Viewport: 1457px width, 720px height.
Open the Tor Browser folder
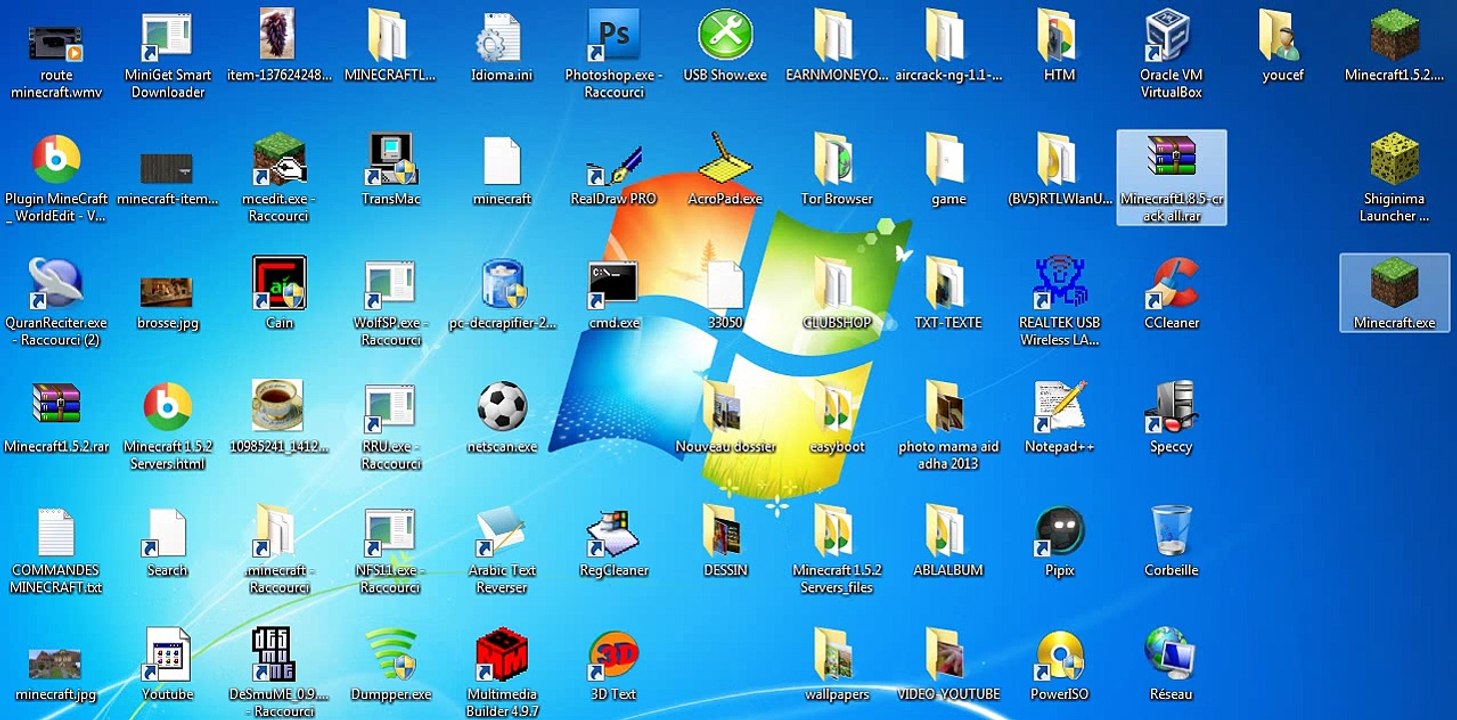click(x=834, y=160)
